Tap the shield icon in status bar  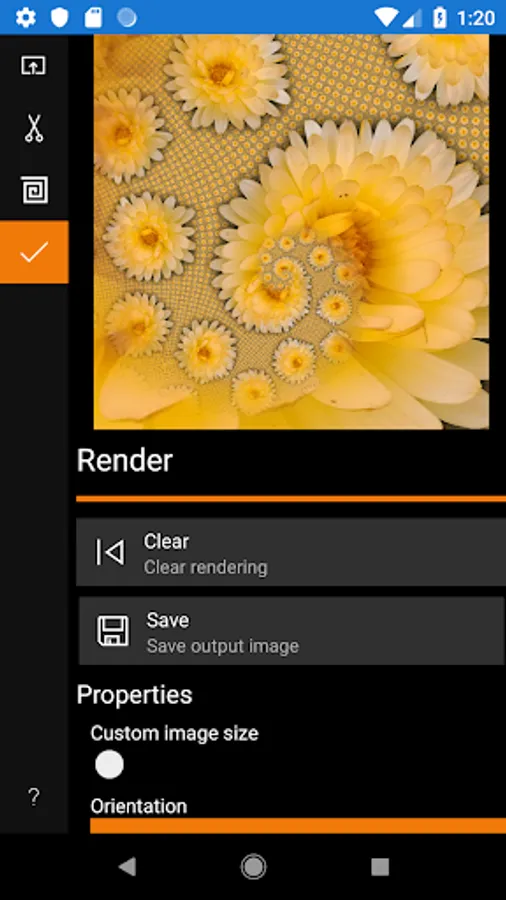click(60, 18)
